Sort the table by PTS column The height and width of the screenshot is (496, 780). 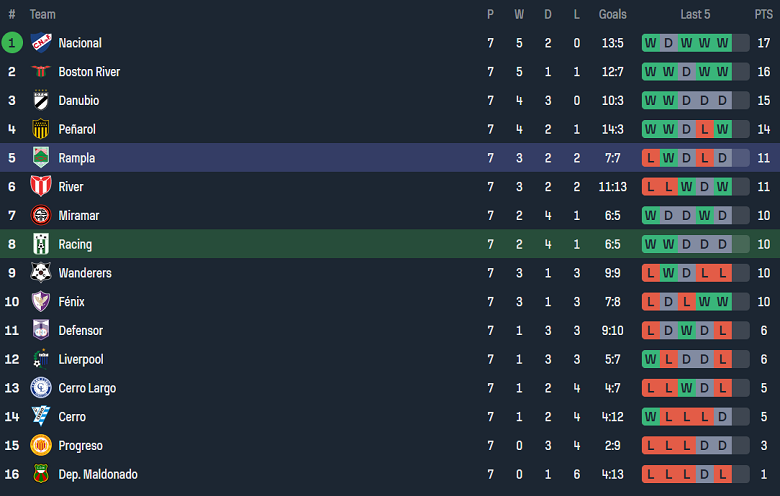764,14
